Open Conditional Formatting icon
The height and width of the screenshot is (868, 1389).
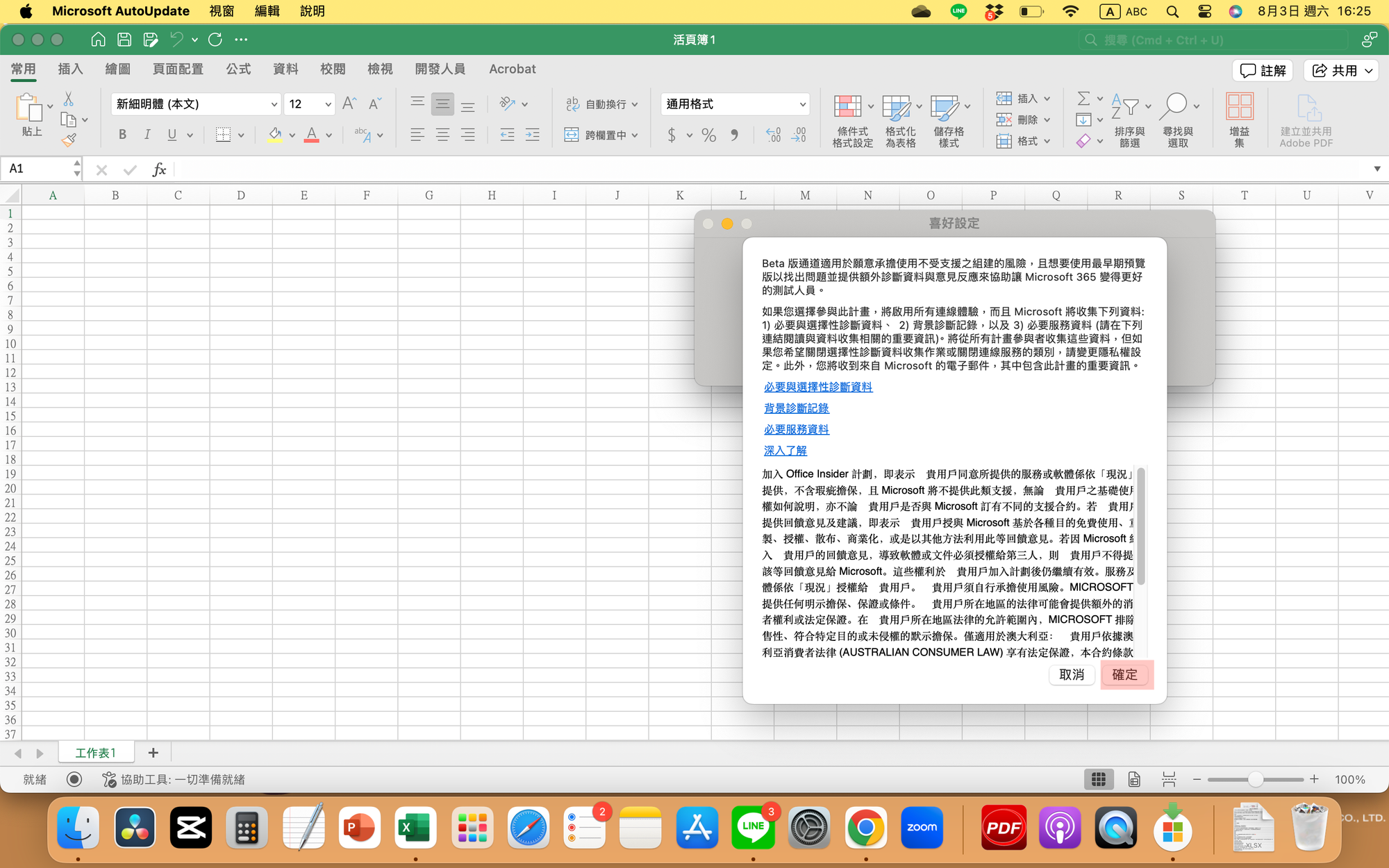848,107
